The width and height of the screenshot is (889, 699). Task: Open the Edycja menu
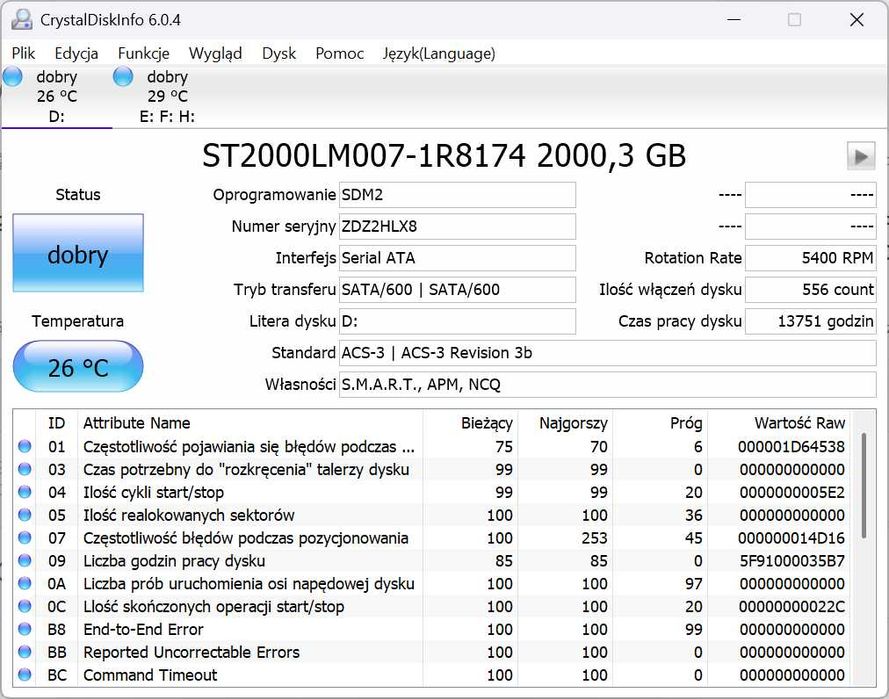(76, 53)
